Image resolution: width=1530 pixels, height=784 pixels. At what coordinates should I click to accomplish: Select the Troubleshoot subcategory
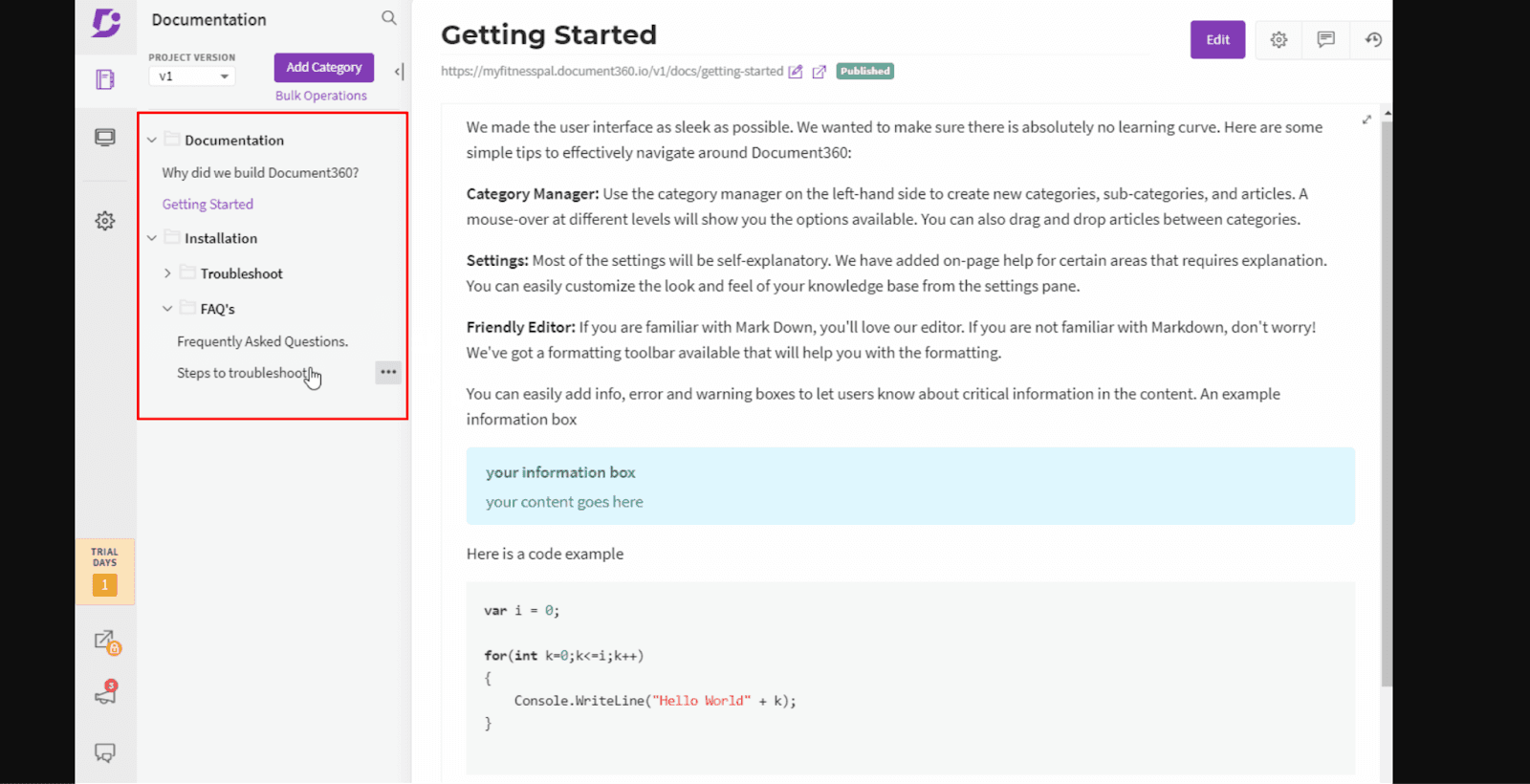[x=242, y=274]
